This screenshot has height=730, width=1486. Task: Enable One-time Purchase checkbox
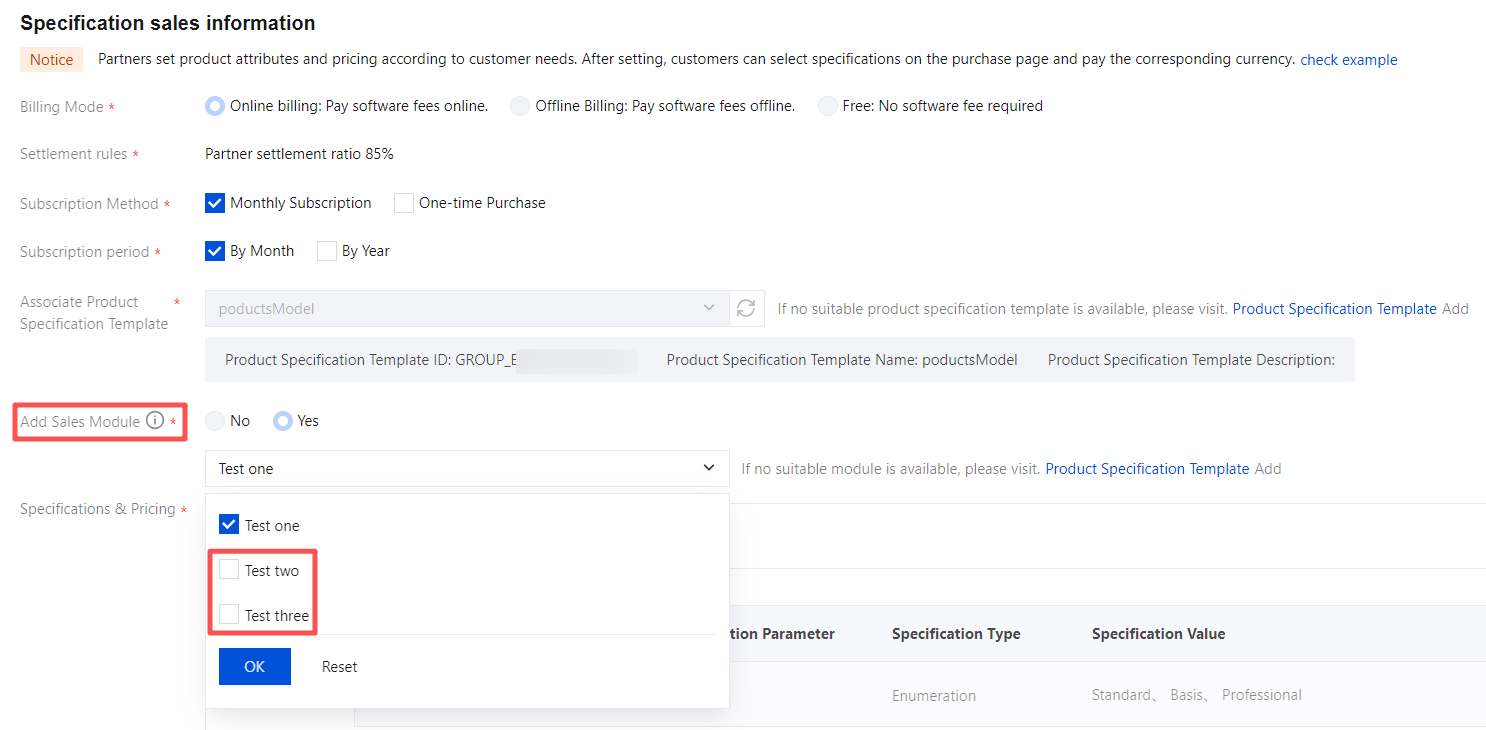point(404,203)
